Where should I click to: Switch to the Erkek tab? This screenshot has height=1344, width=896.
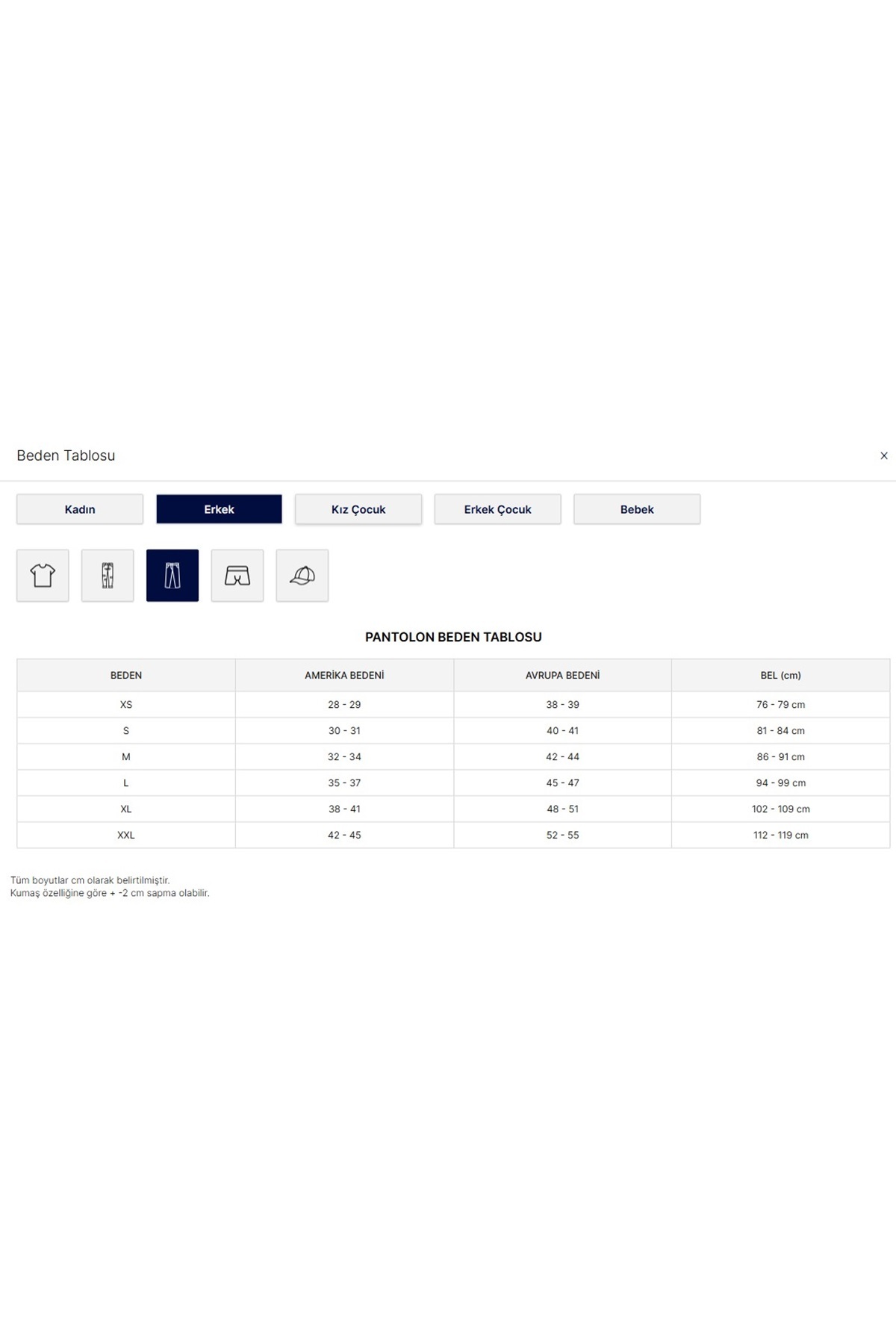click(x=219, y=509)
